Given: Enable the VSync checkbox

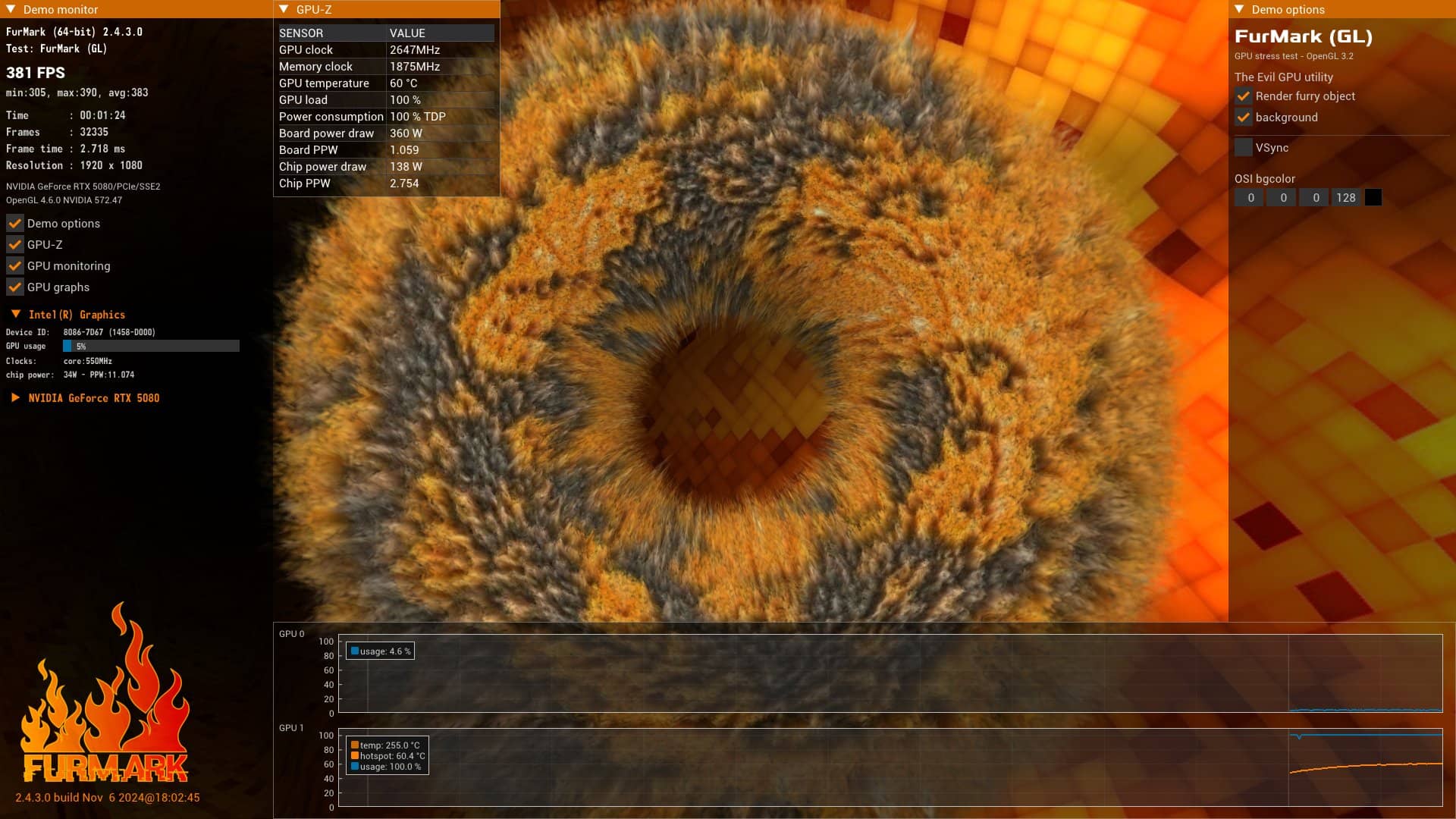Looking at the screenshot, I should click(1243, 148).
